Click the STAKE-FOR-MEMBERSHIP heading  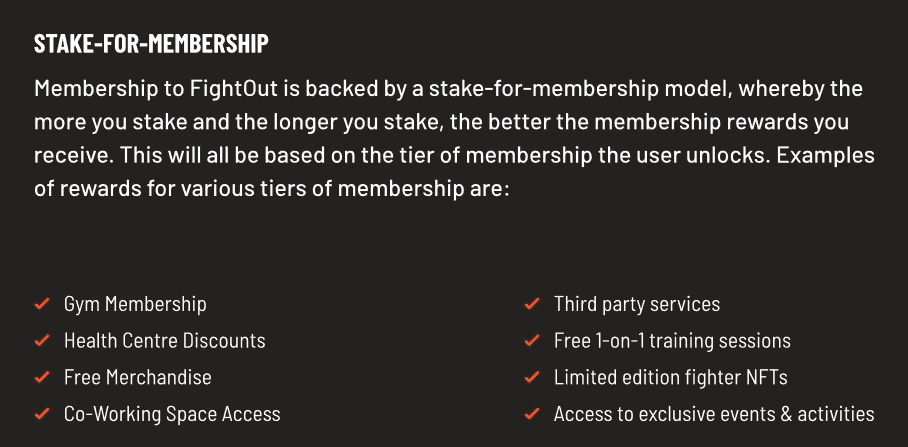pos(151,44)
